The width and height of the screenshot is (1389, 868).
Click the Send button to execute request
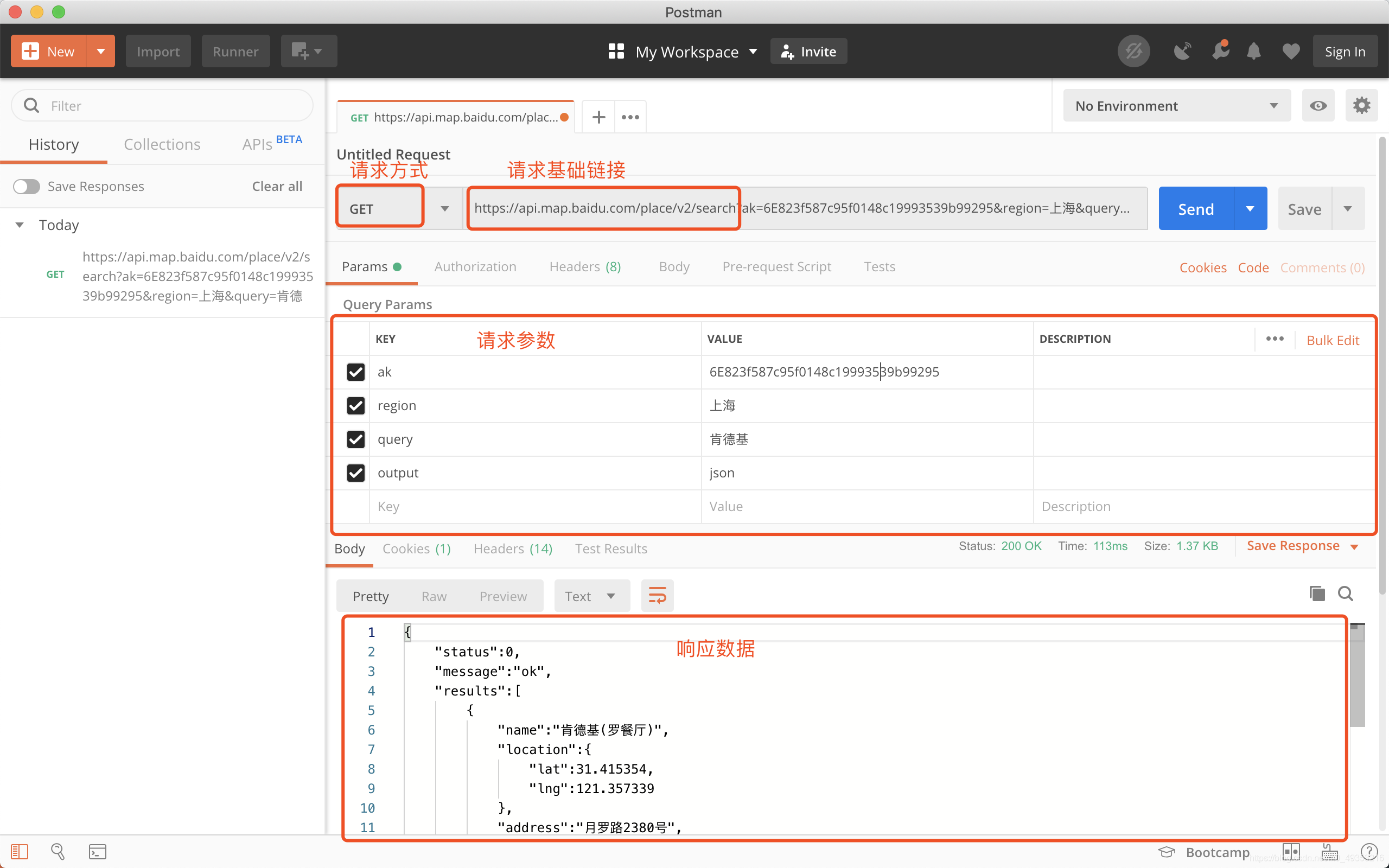pyautogui.click(x=1196, y=208)
